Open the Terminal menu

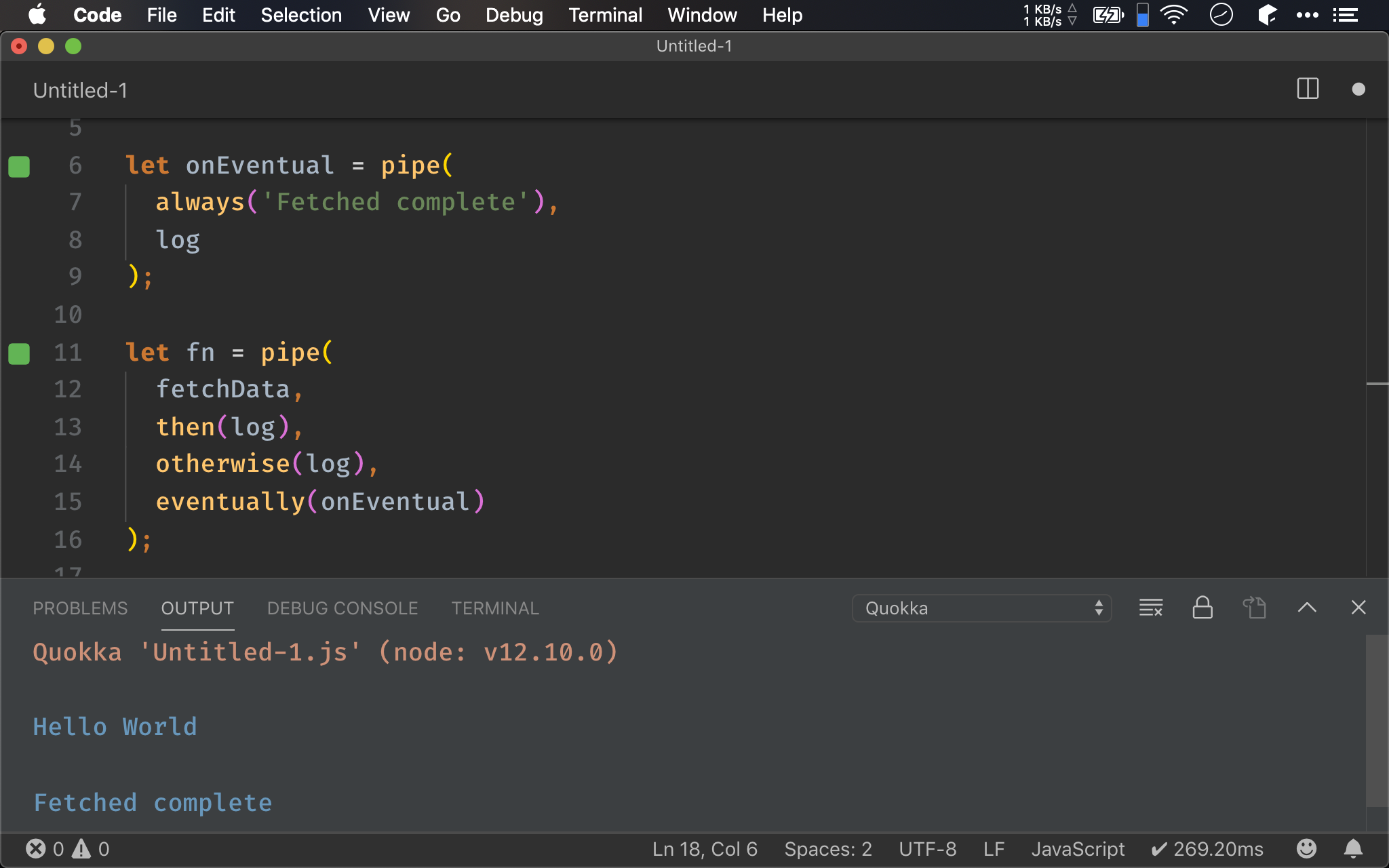click(605, 15)
